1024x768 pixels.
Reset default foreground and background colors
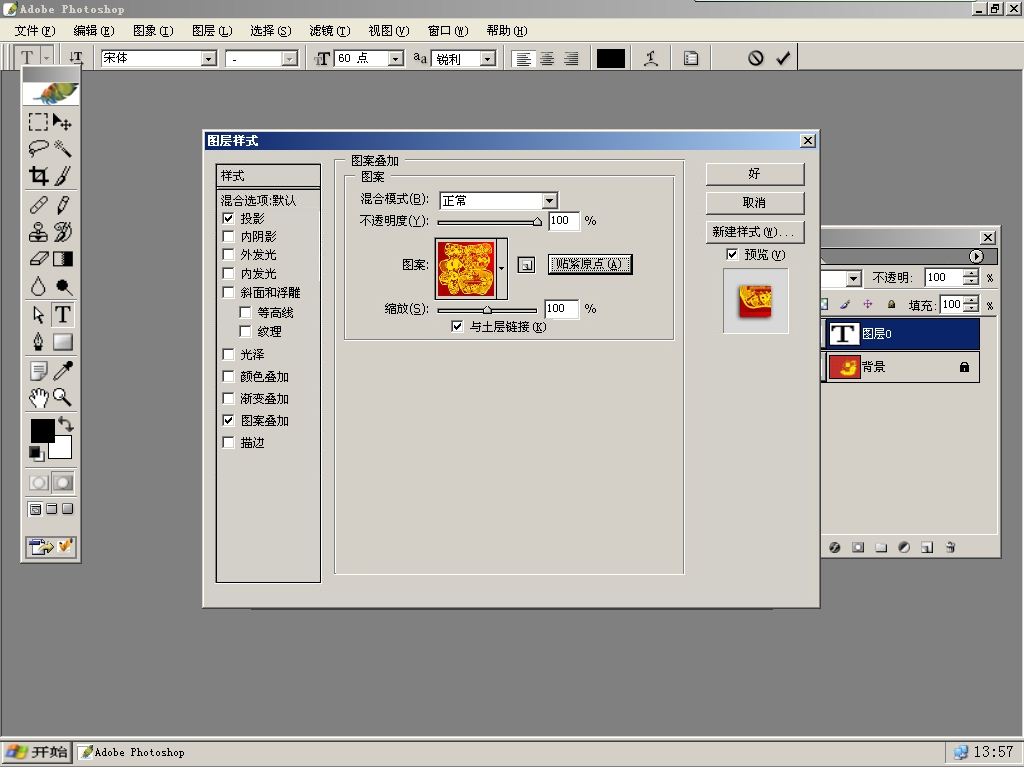point(36,453)
